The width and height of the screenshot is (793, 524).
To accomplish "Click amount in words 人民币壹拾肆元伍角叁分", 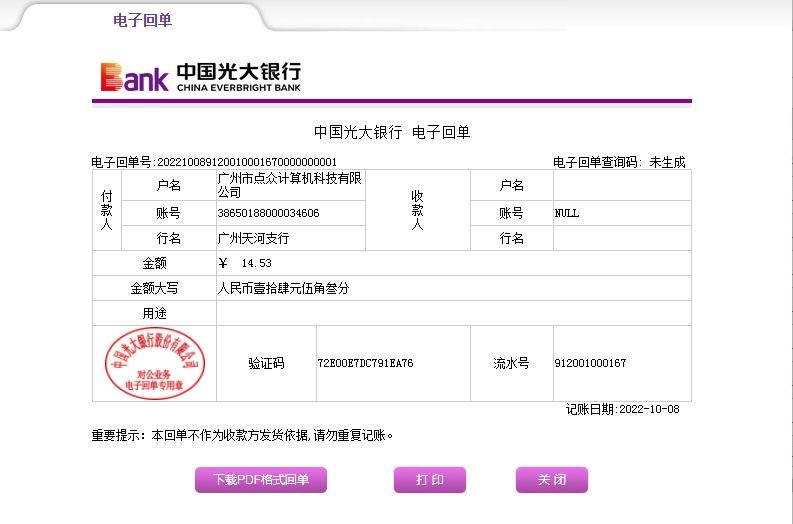I will [284, 288].
